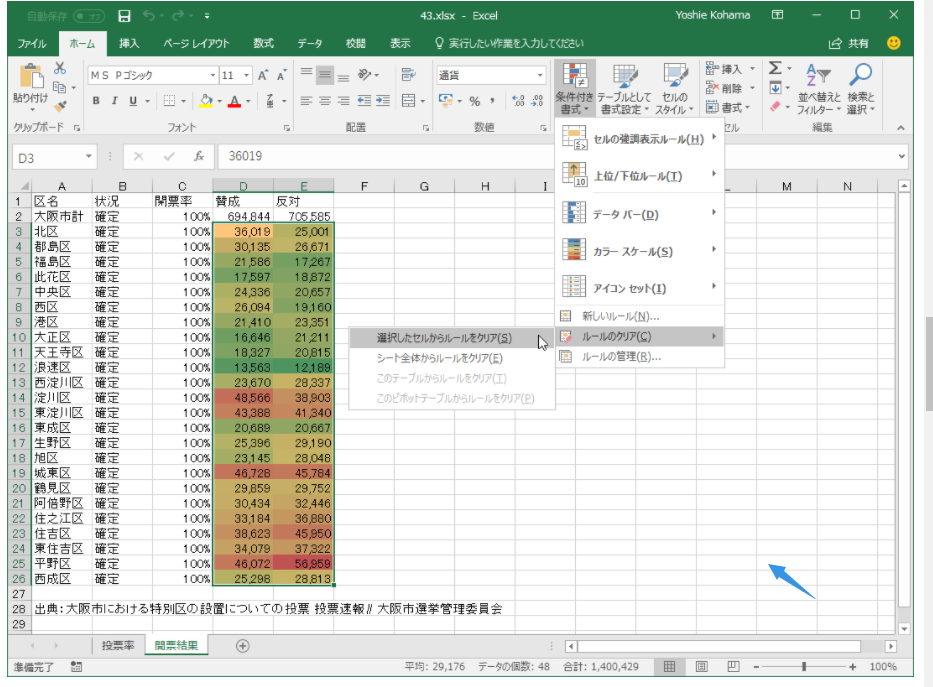The height and width of the screenshot is (687, 933).
Task: Open the number format dropdown
Action: click(x=540, y=76)
